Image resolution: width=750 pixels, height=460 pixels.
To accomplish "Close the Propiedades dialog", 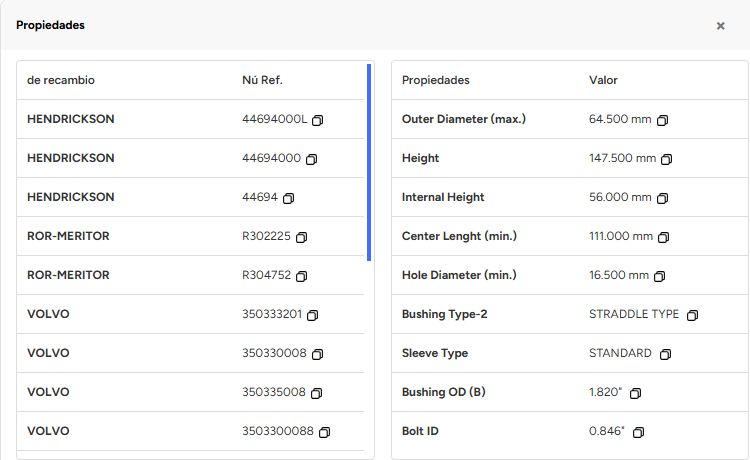I will point(720,26).
